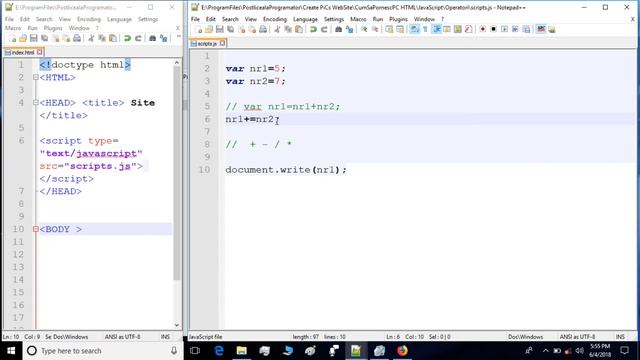Viewport: 640px width, 360px height.
Task: Select the index.html document tab
Action: (23, 52)
